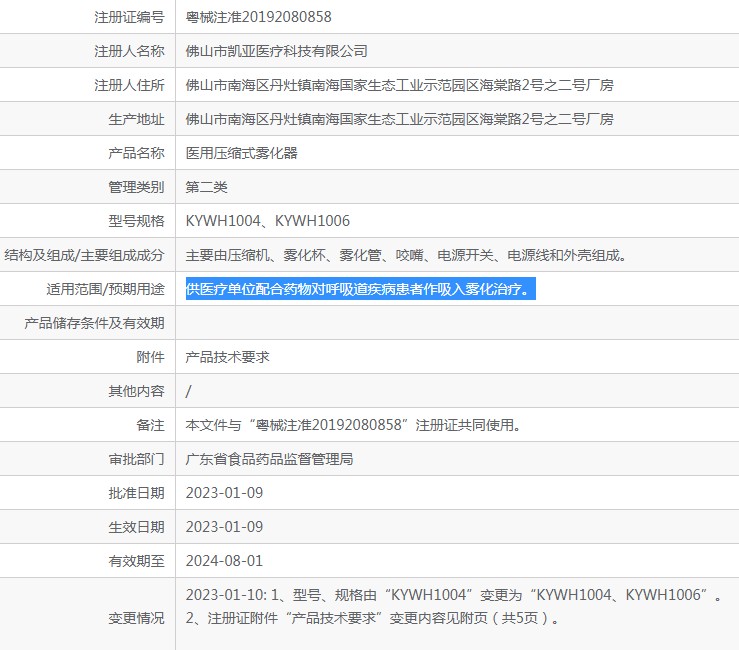Click remark text 本文件与…注册证共同使用
This screenshot has width=739, height=650.
coord(353,425)
